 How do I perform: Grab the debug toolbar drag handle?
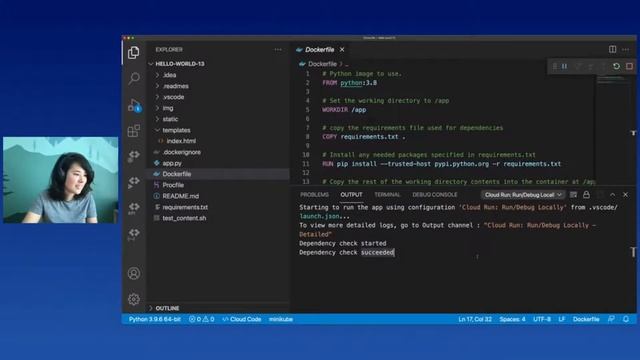[x=554, y=66]
